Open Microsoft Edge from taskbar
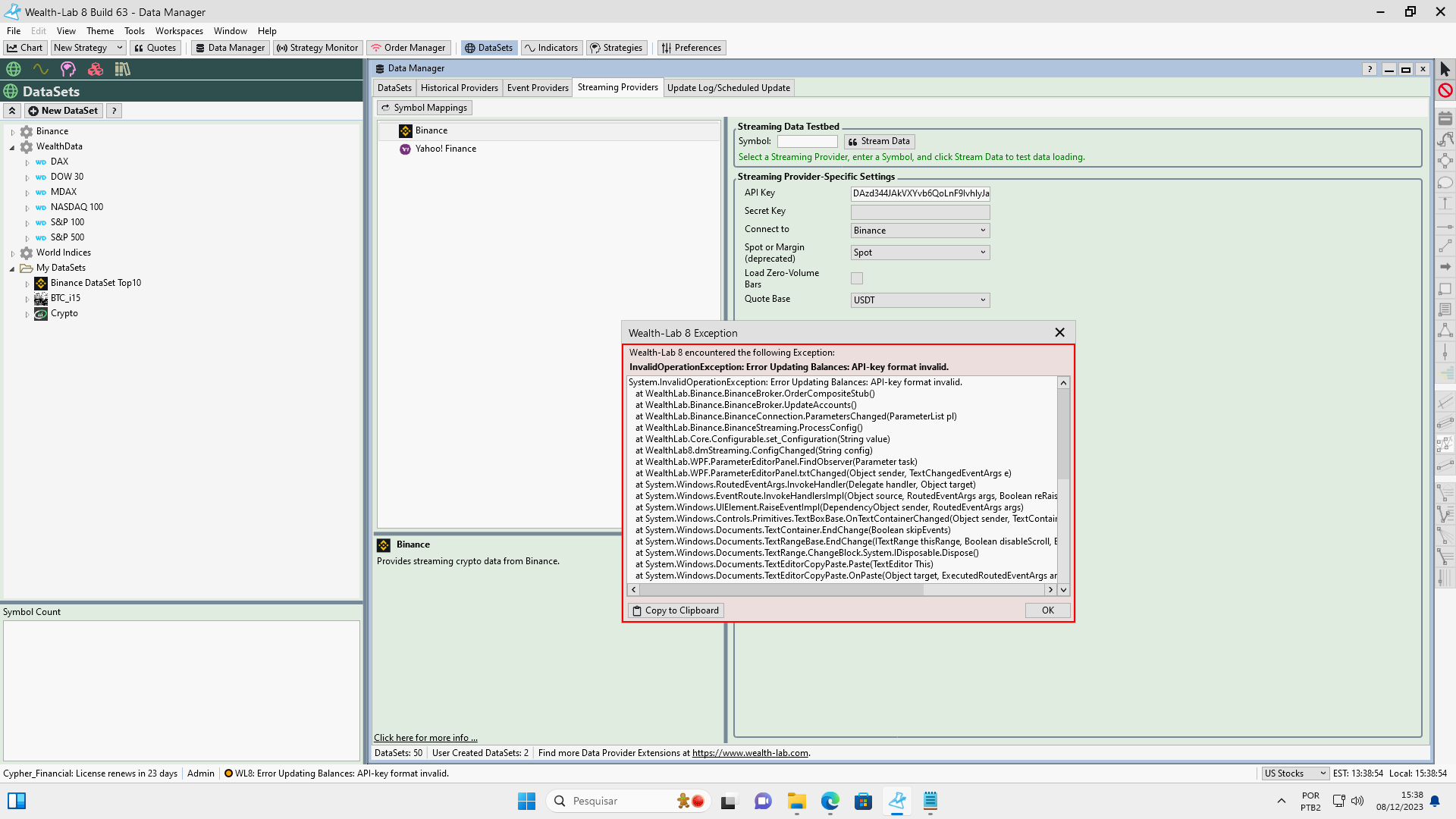 (x=830, y=801)
